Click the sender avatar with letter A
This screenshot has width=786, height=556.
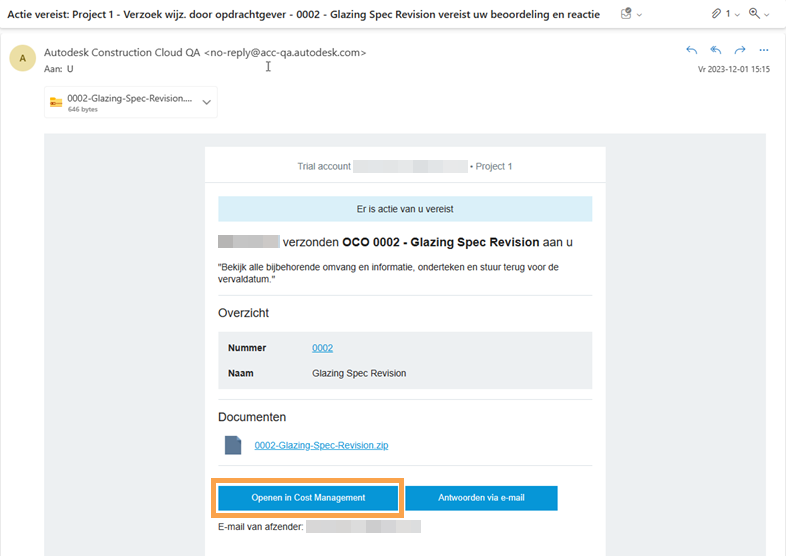[23, 58]
